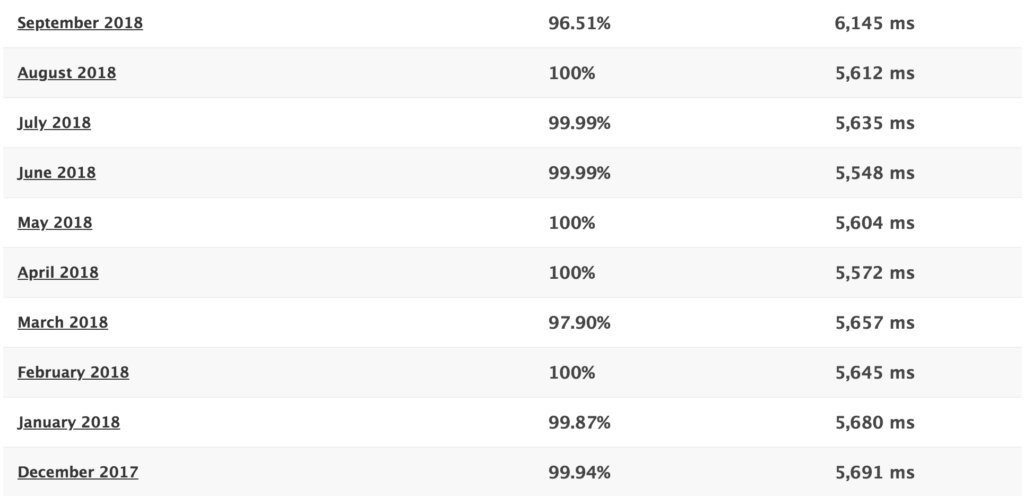Open the September 2018 report link
This screenshot has width=1024, height=496.
tap(80, 23)
